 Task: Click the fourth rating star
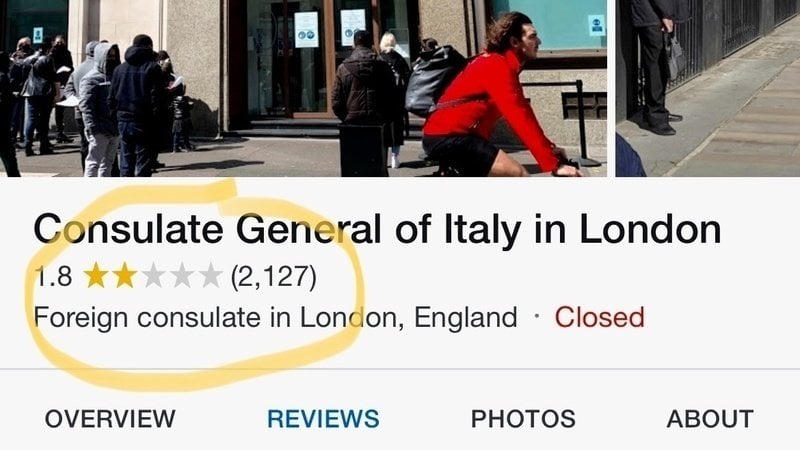point(182,276)
